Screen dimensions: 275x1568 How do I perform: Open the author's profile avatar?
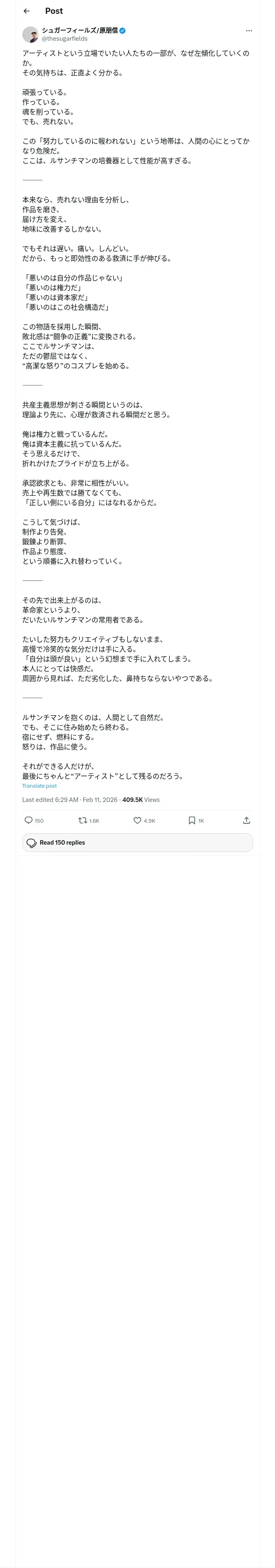point(31,35)
